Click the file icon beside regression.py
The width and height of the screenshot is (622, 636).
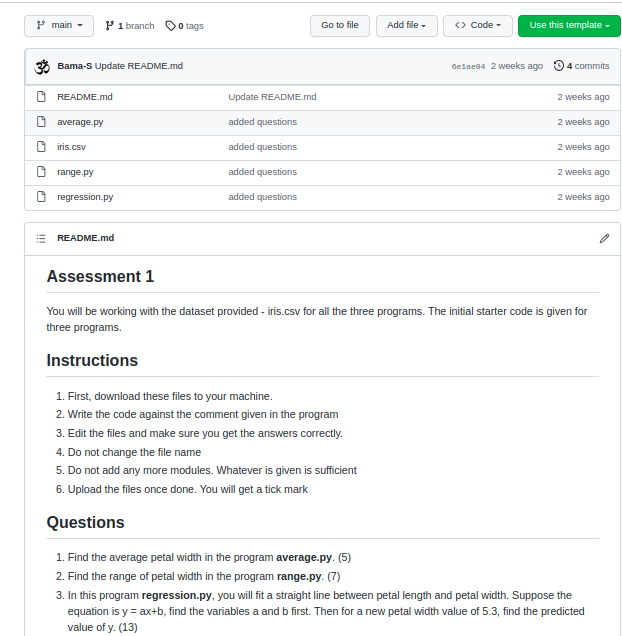pos(42,197)
